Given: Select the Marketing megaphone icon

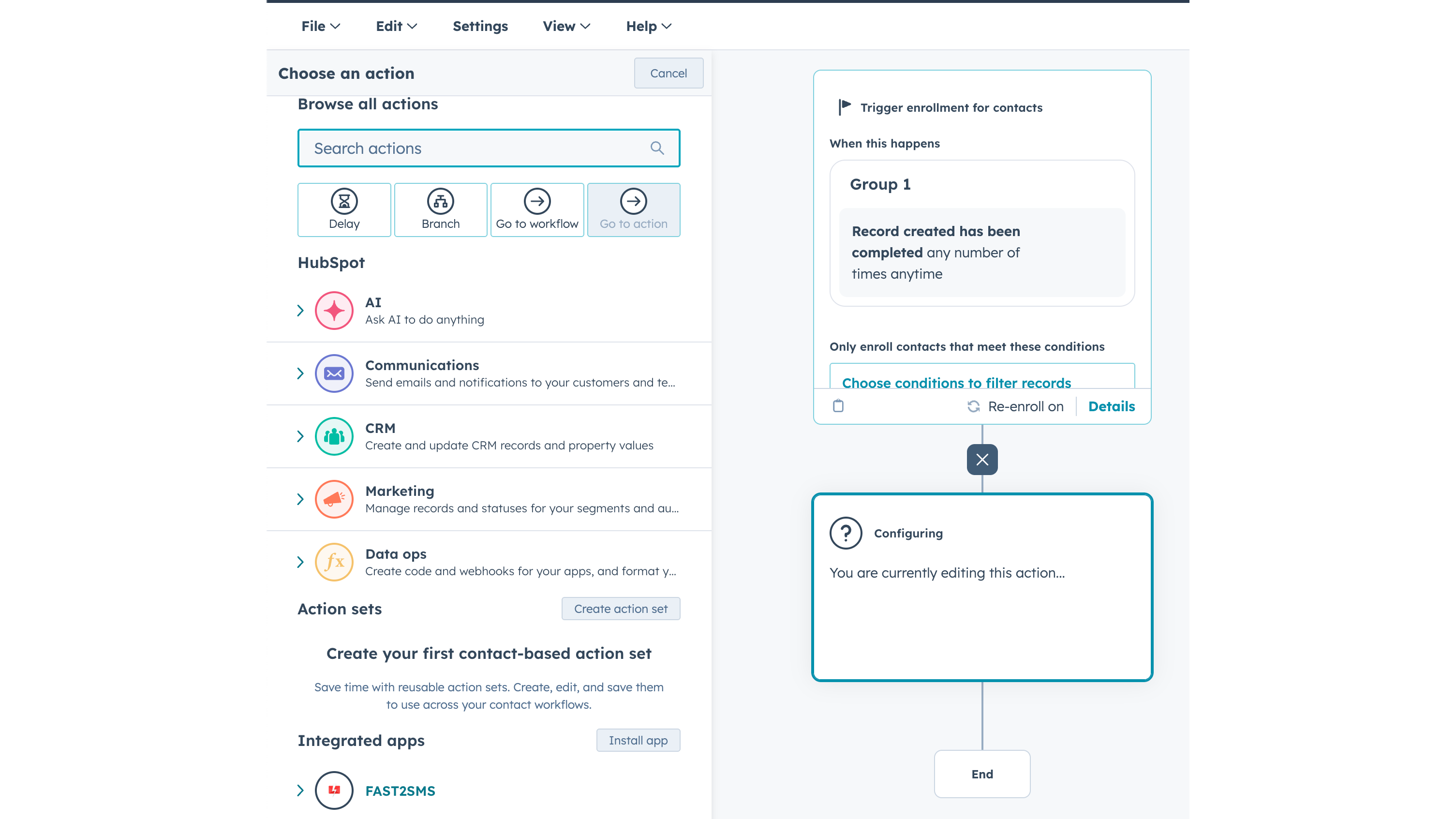Looking at the screenshot, I should 334,499.
